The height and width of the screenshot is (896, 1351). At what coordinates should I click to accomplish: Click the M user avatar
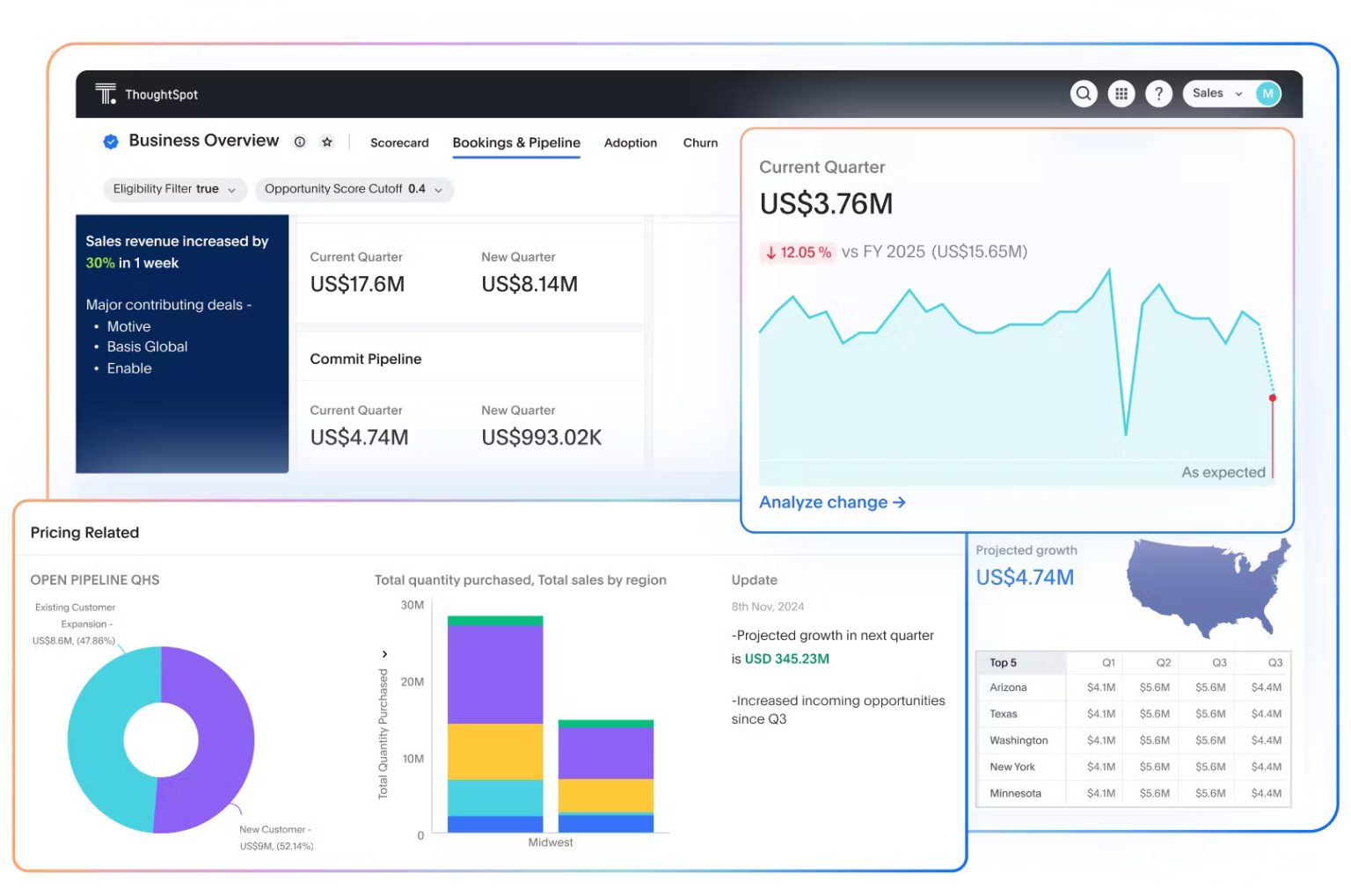(x=1267, y=93)
